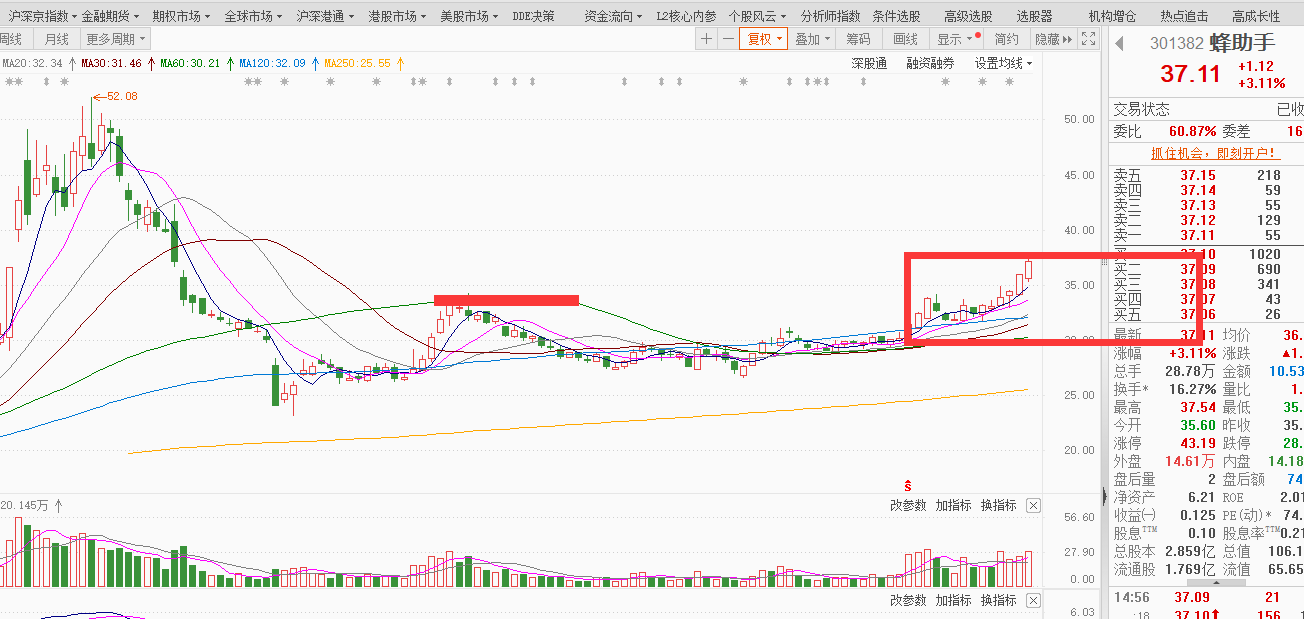This screenshot has height=619, width=1304.
Task: Open 热点追击 menu item
Action: click(x=1184, y=16)
